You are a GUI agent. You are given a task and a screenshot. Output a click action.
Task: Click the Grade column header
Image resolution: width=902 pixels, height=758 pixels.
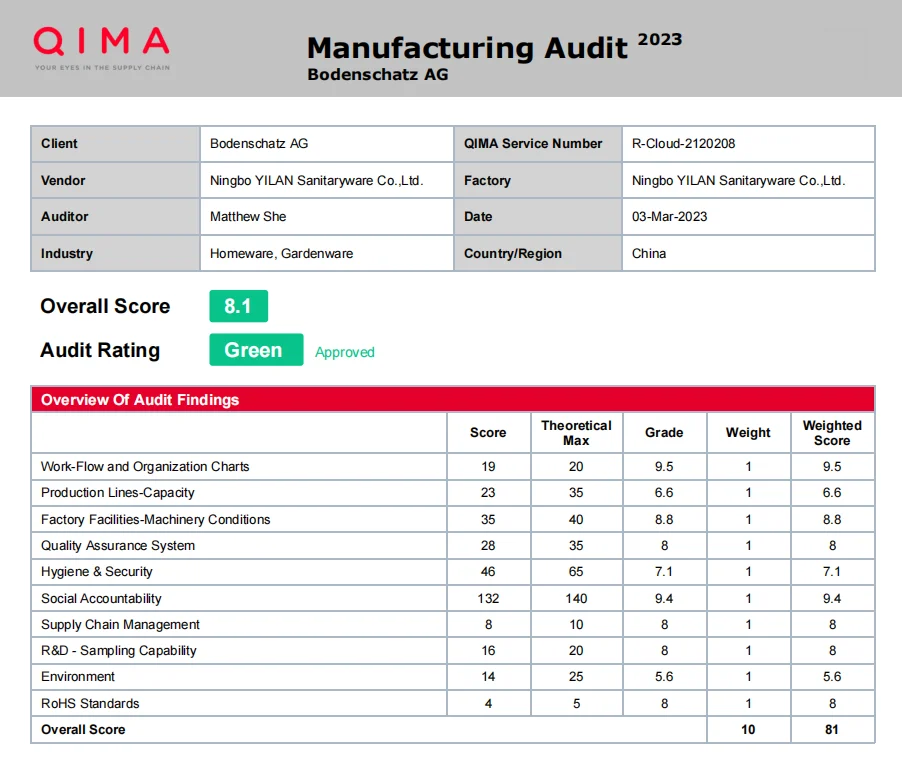coord(664,433)
